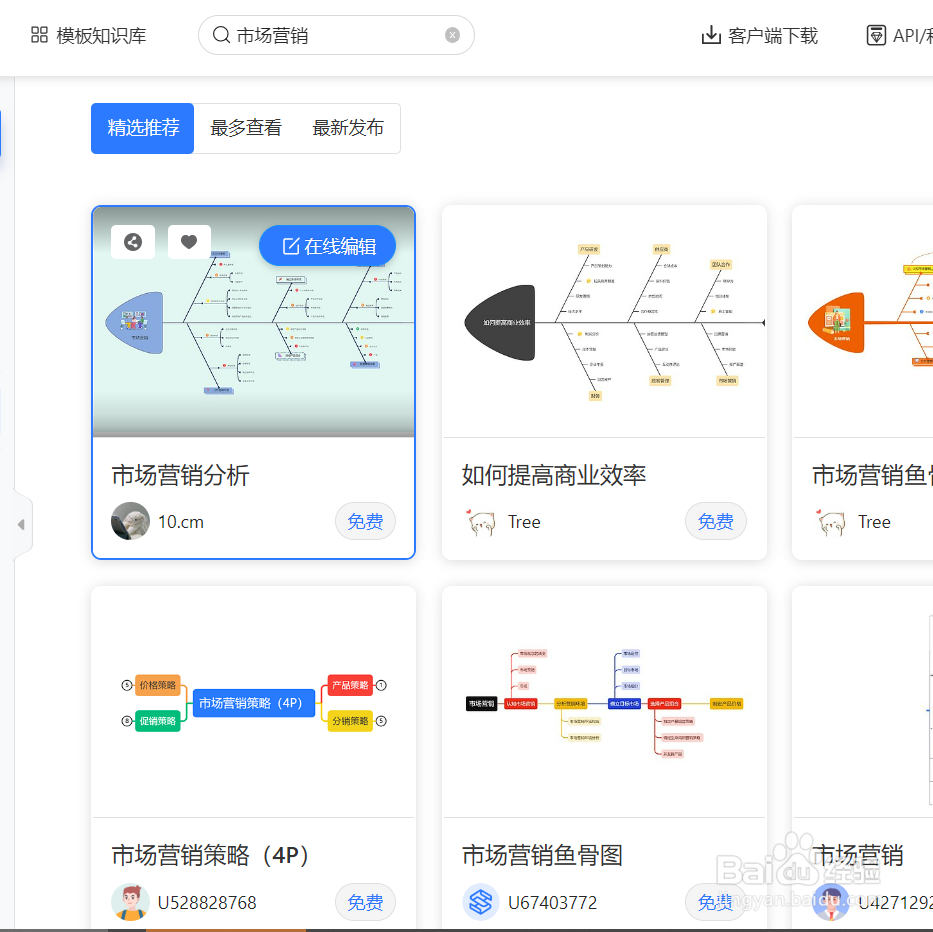Viewport: 933px width, 932px height.
Task: Share the 市场营销分析 template
Action: point(133,242)
